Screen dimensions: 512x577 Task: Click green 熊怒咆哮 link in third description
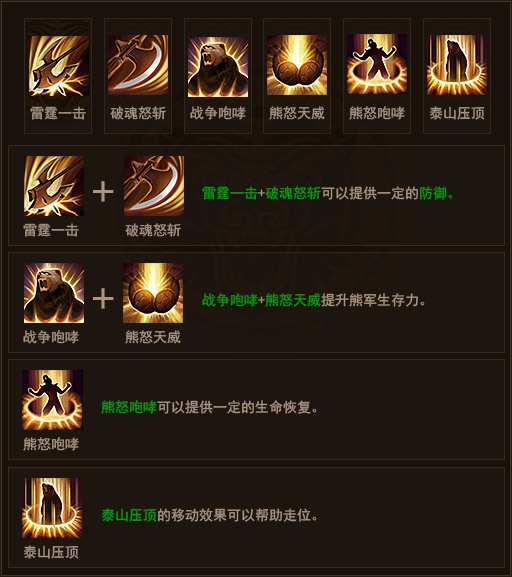[x=129, y=407]
